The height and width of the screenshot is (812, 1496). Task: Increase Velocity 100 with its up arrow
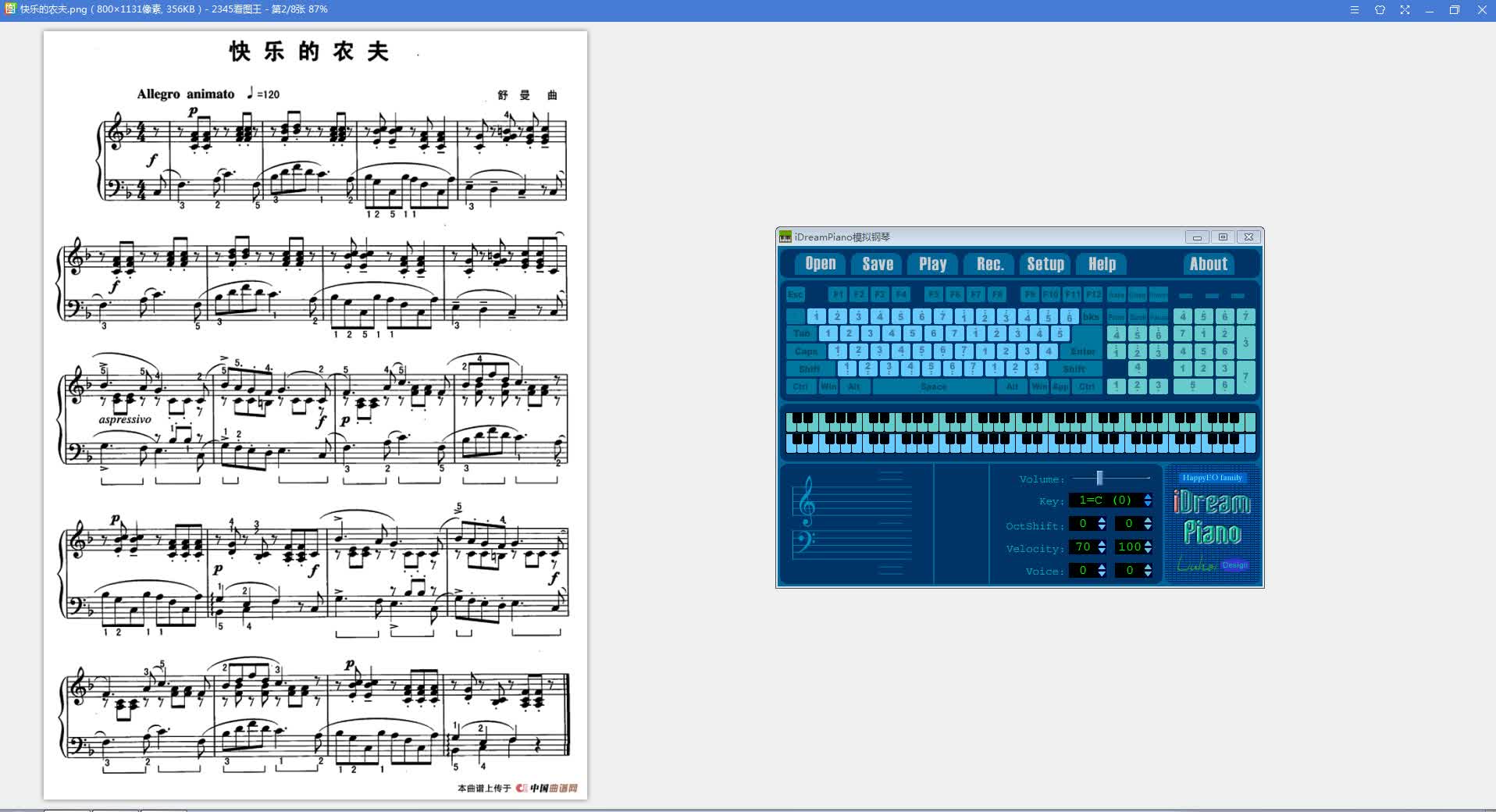coord(1148,543)
